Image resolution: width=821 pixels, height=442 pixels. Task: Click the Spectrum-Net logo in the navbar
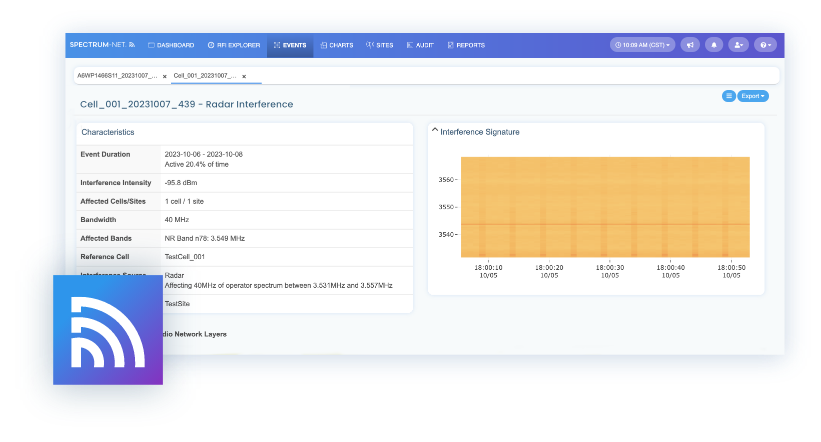click(x=102, y=45)
